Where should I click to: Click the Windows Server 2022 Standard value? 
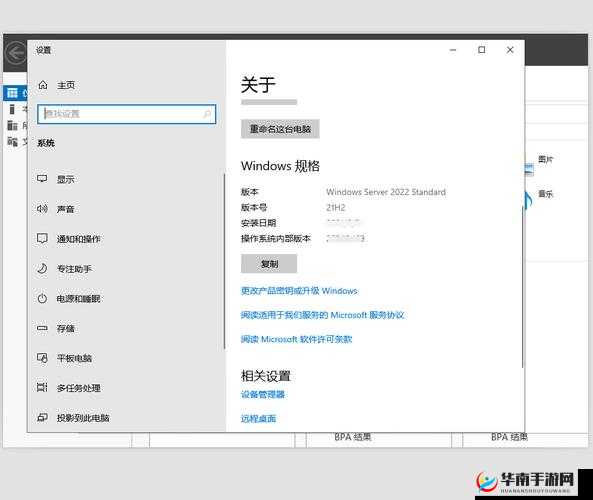386,192
